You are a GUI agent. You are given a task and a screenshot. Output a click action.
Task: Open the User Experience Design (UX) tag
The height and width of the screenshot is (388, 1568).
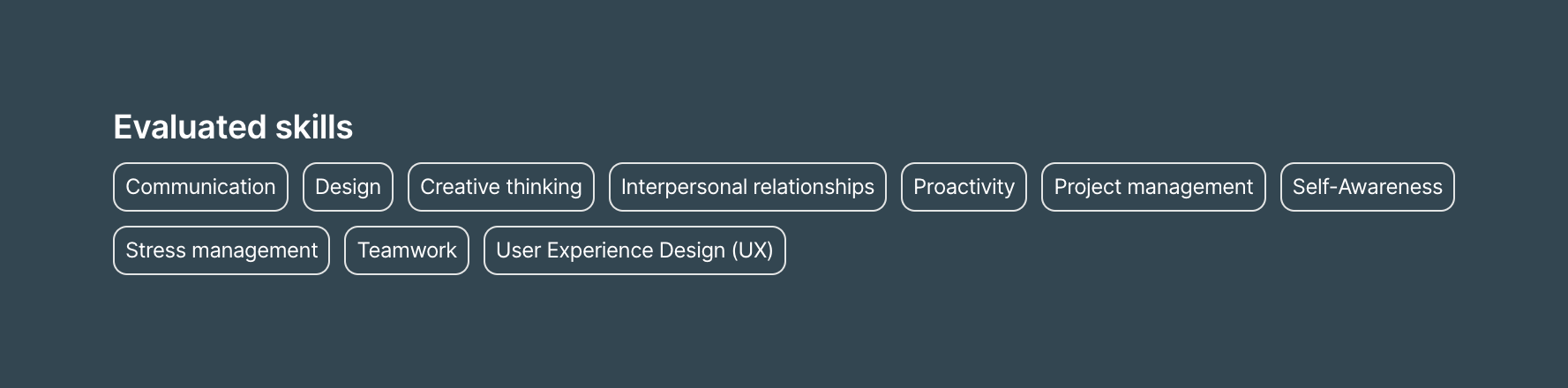(x=634, y=250)
